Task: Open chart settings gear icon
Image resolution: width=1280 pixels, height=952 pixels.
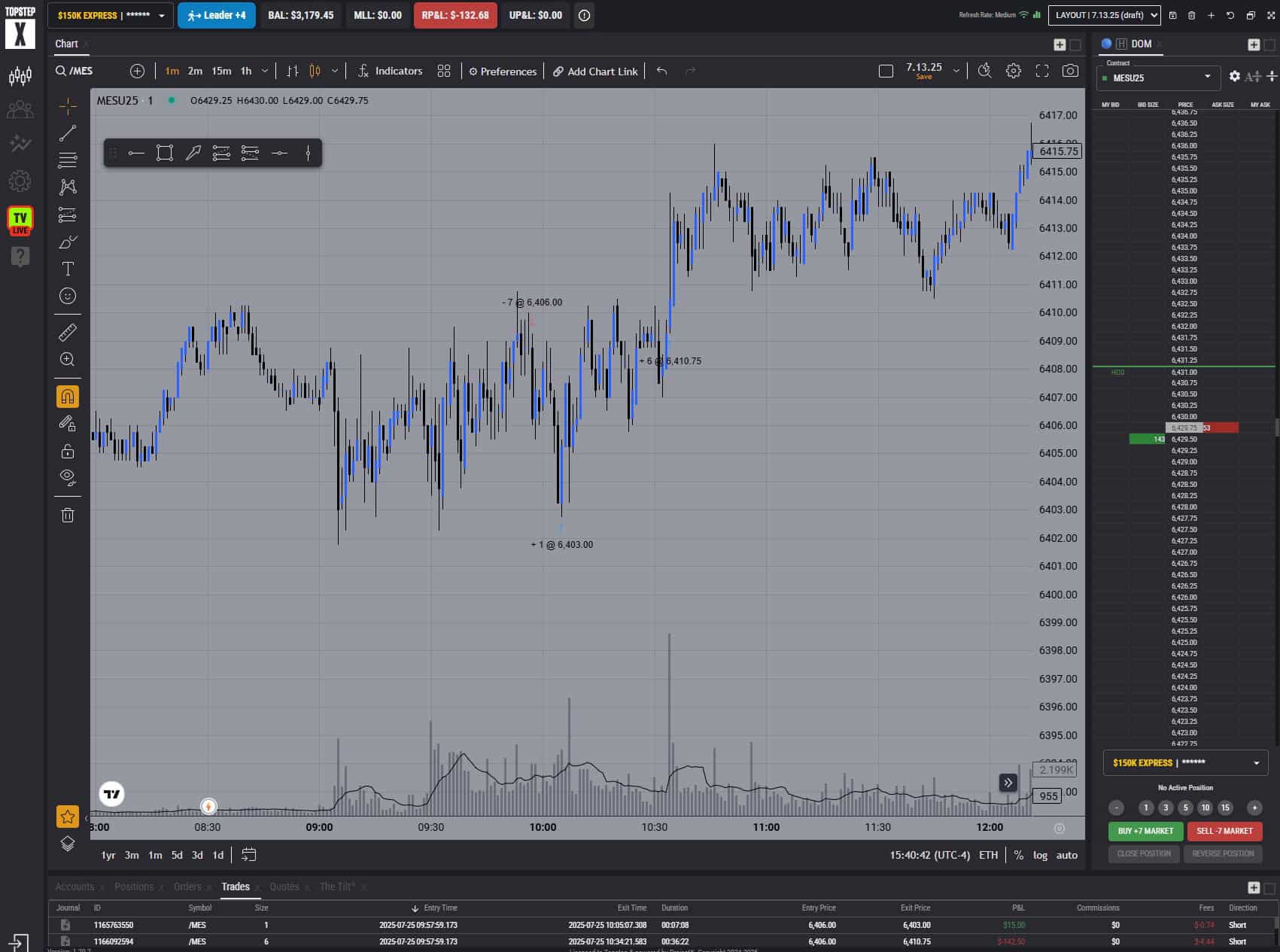Action: click(1014, 71)
